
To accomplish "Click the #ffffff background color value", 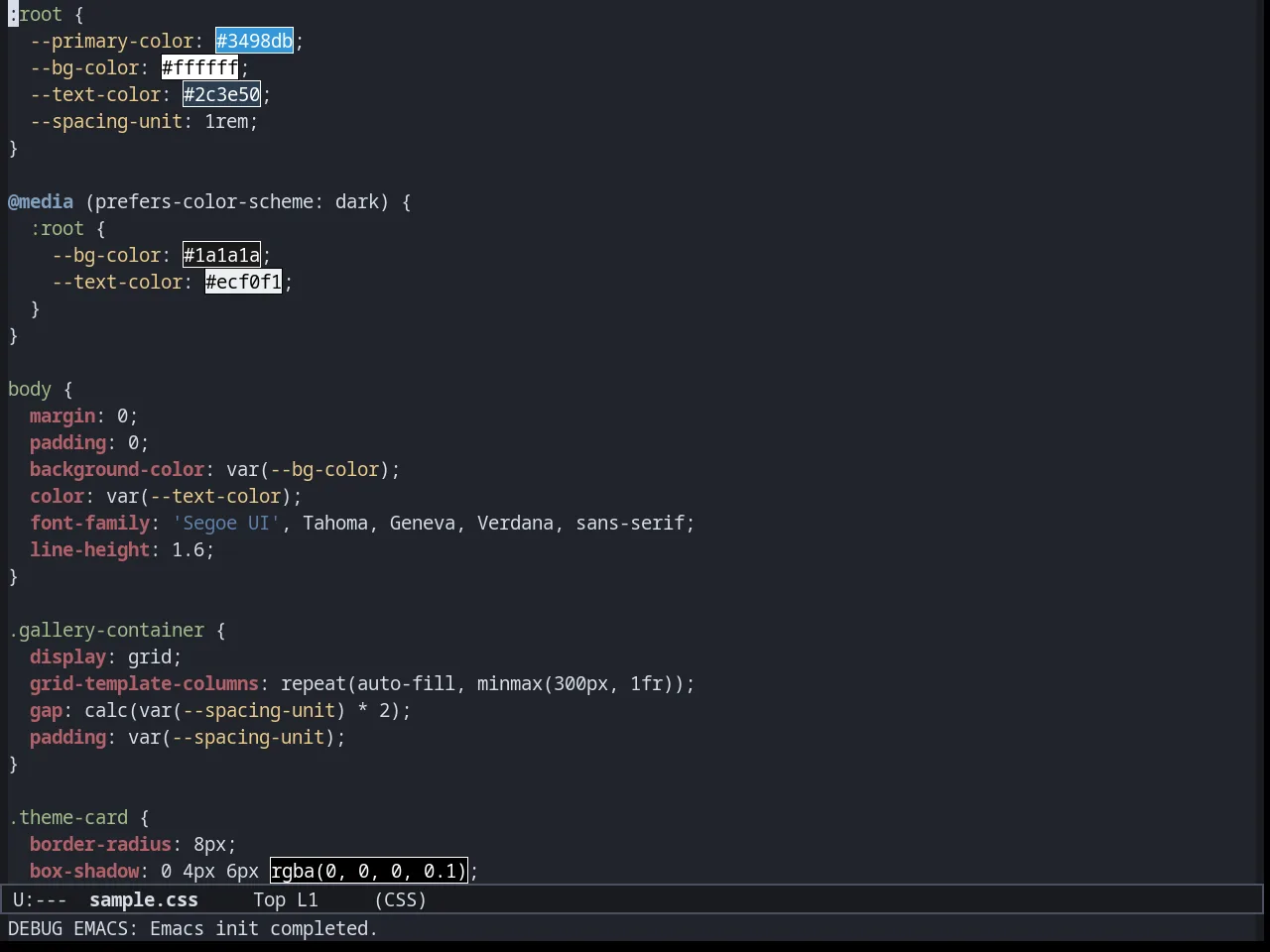I will click(199, 67).
